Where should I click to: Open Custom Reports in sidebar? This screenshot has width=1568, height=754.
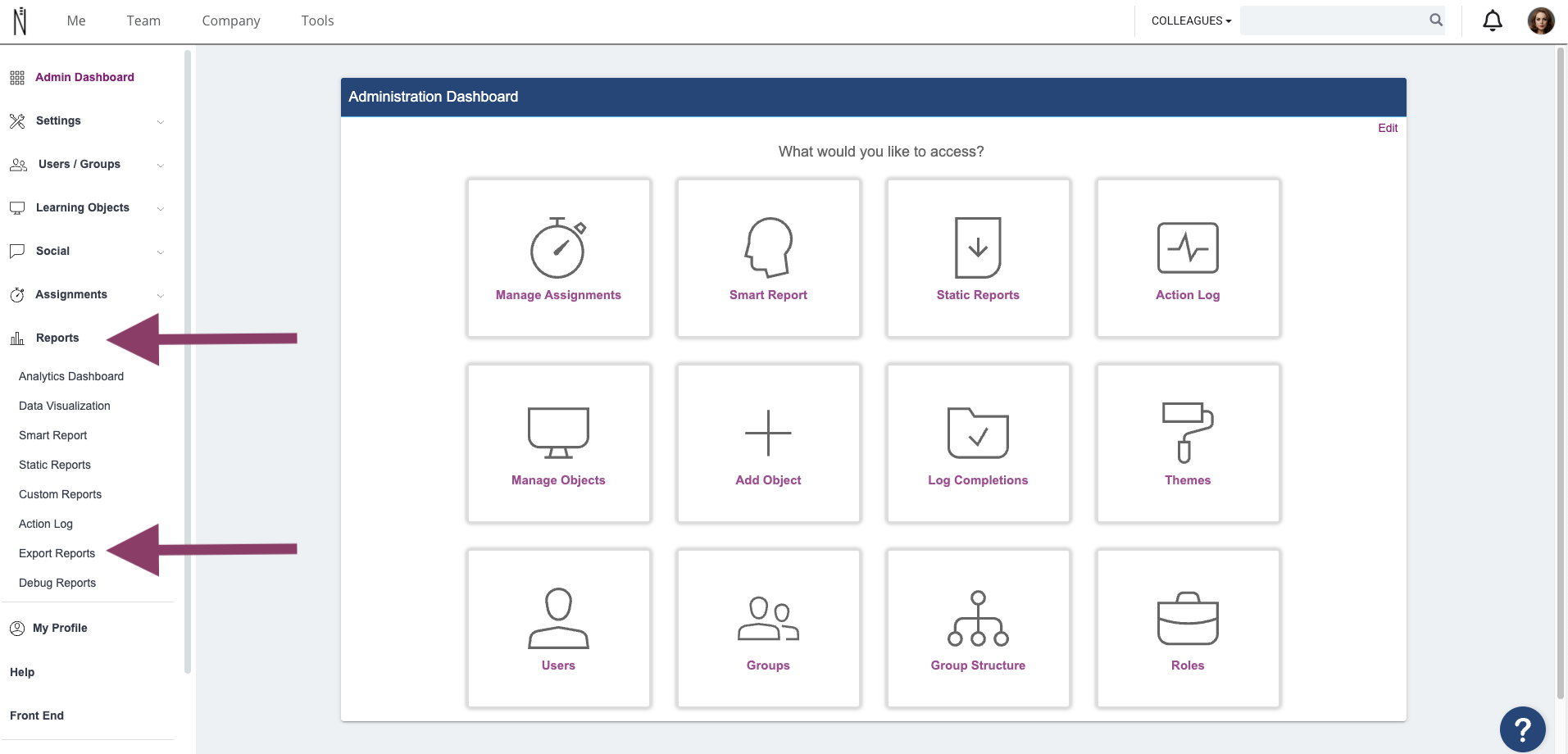pyautogui.click(x=61, y=494)
